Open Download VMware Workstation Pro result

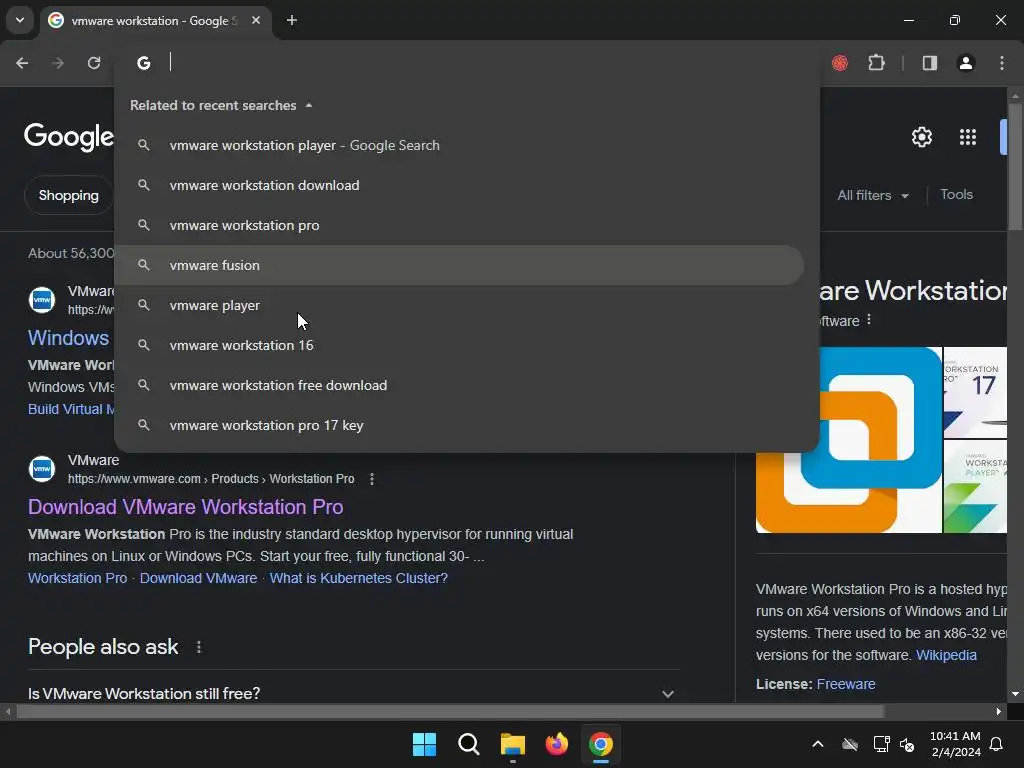click(185, 507)
